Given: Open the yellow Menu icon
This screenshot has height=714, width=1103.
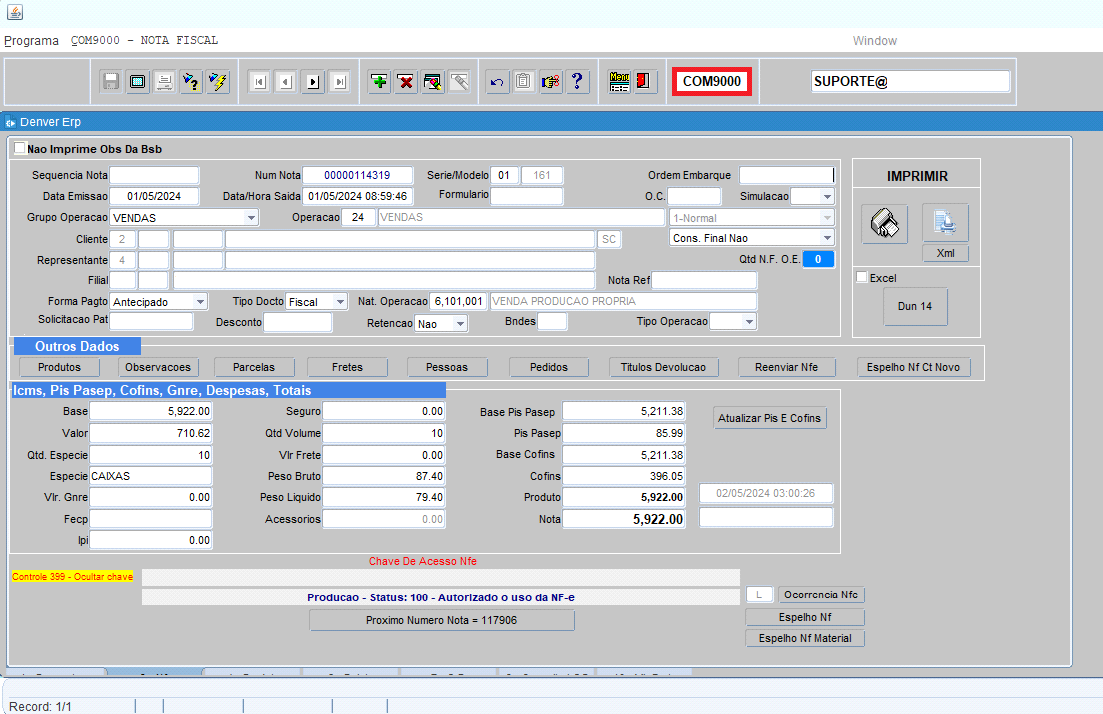Looking at the screenshot, I should point(619,82).
